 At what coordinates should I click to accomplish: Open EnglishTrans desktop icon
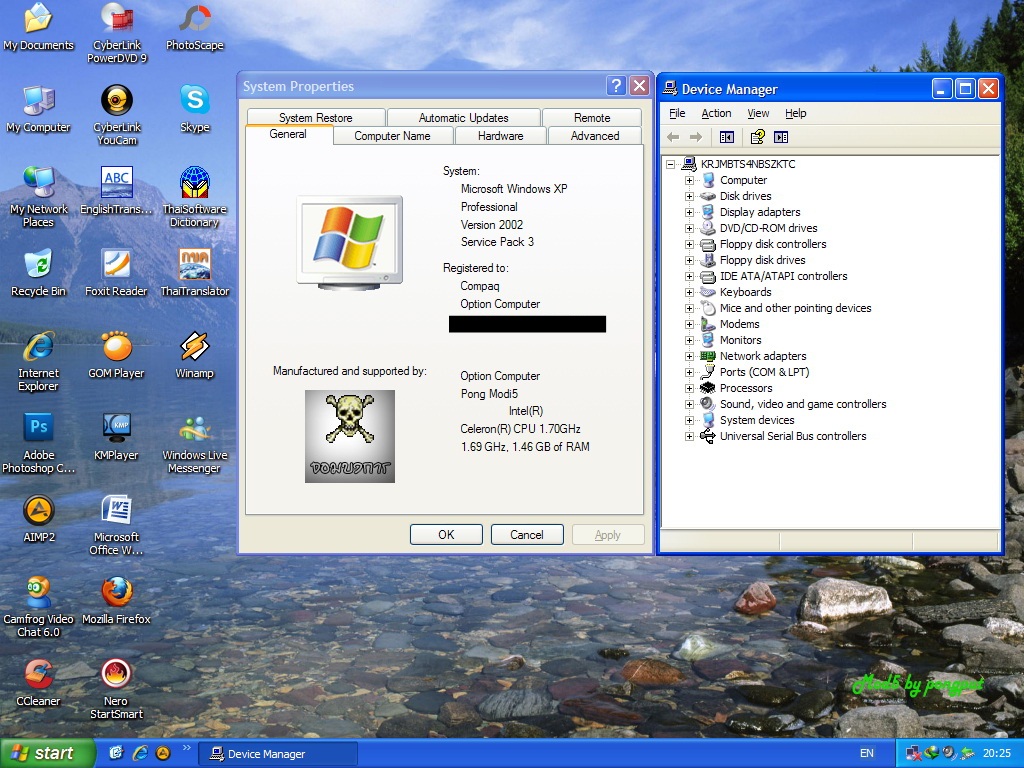click(x=116, y=191)
